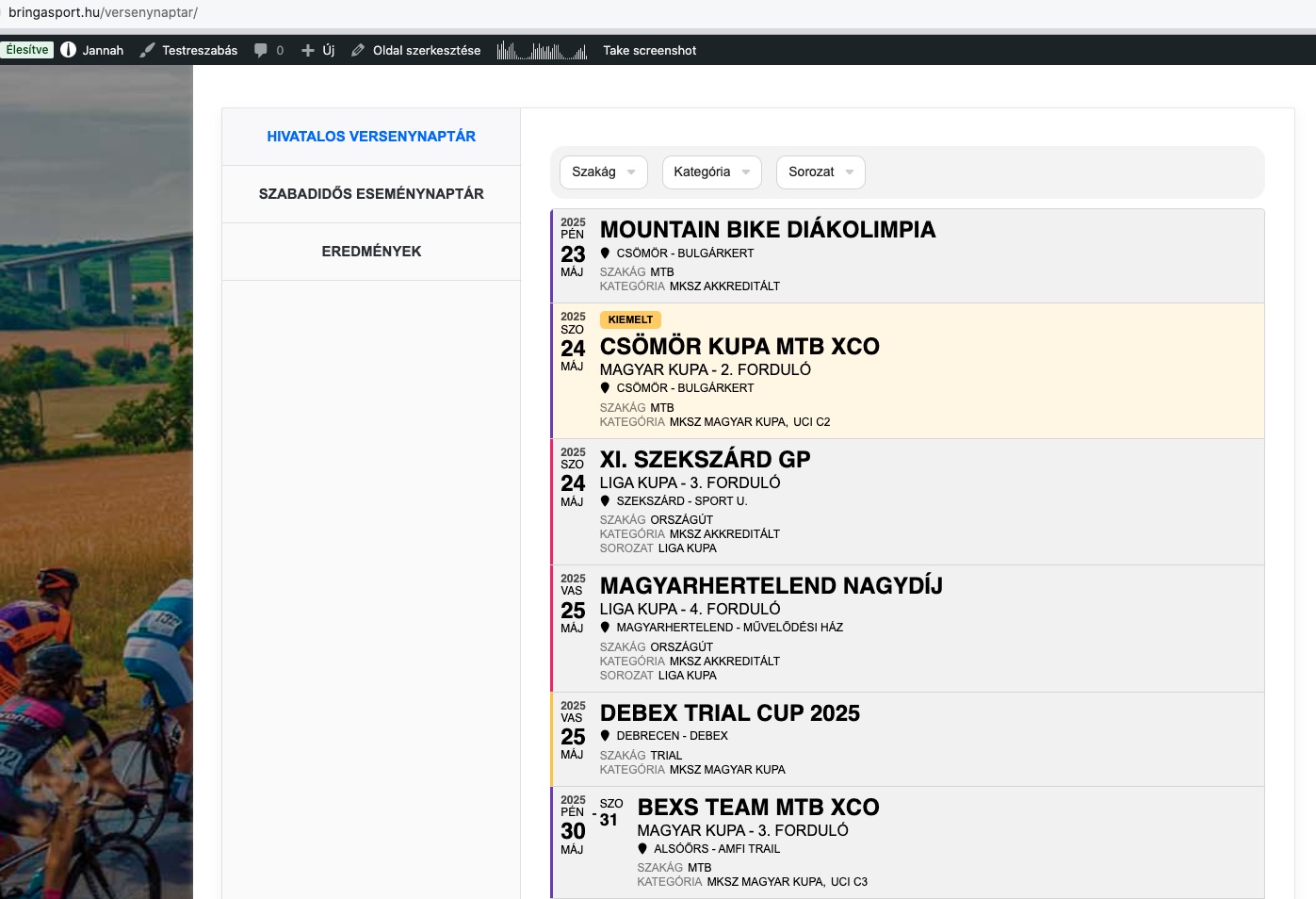The width and height of the screenshot is (1316, 899).
Task: Open the Szabadidős Eseménynaptár tab
Action: coord(371,194)
